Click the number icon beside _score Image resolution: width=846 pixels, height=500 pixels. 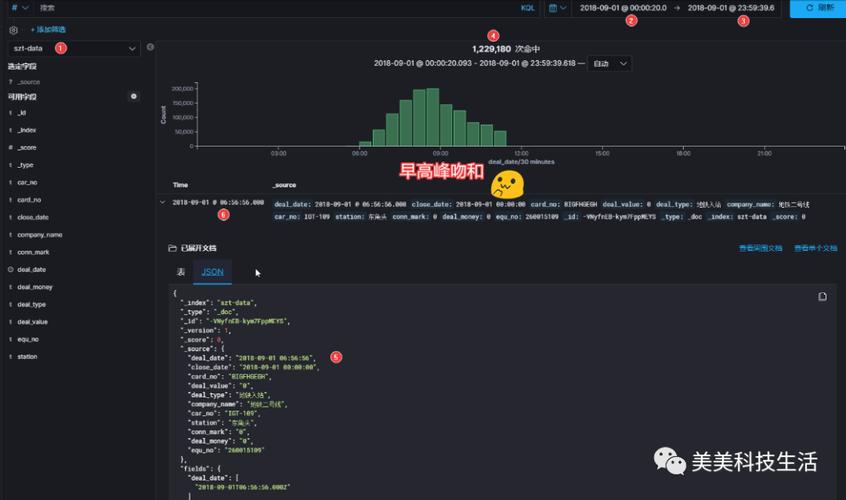coord(10,147)
